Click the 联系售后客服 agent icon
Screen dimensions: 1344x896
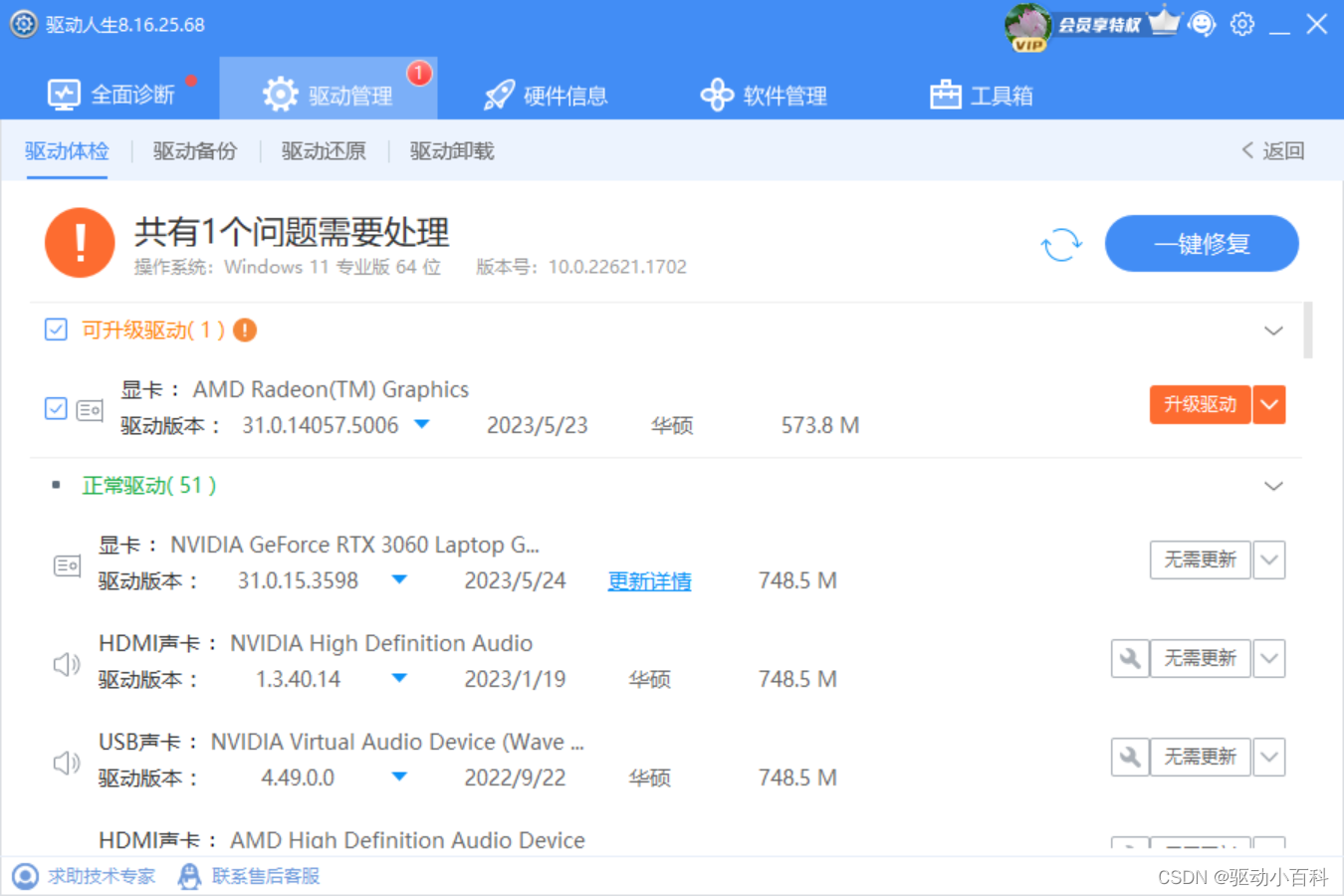189,876
